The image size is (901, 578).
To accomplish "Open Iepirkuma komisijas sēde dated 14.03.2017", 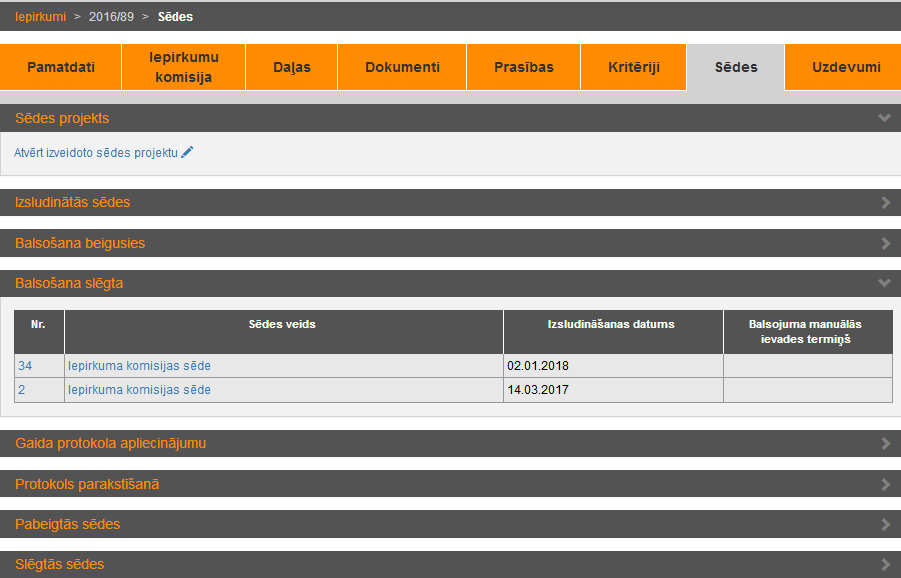I will pos(139,390).
